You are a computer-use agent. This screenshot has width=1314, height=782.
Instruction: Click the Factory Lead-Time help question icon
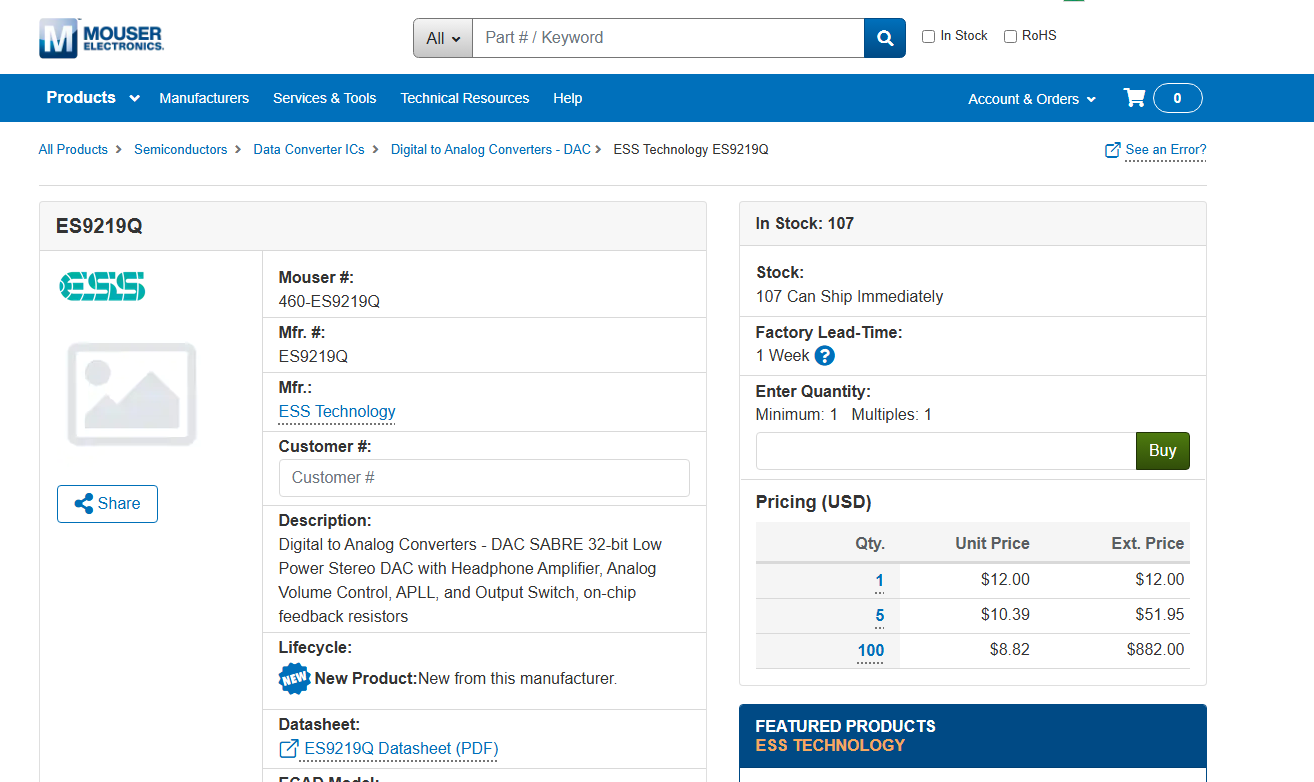click(x=825, y=355)
